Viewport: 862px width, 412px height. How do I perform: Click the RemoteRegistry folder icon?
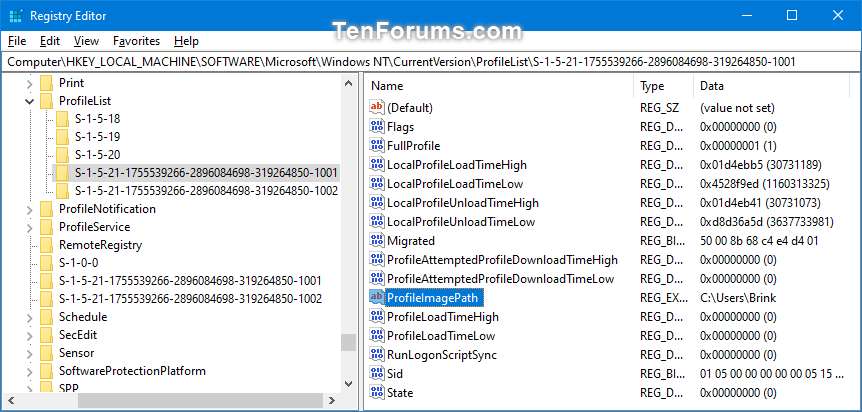click(x=46, y=245)
